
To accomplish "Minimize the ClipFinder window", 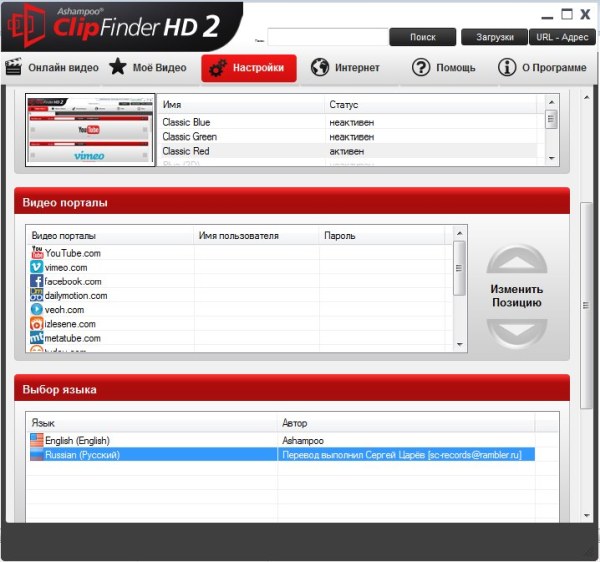I will coord(547,17).
